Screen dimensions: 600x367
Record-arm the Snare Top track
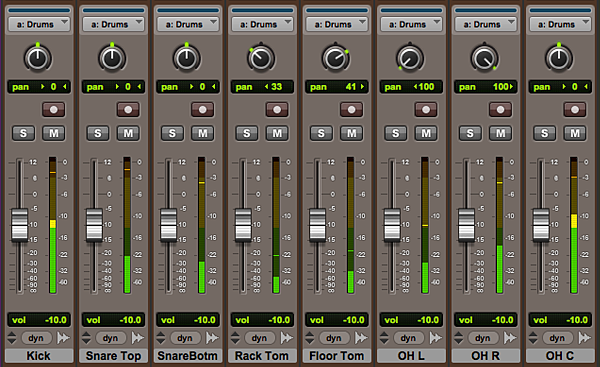click(128, 110)
